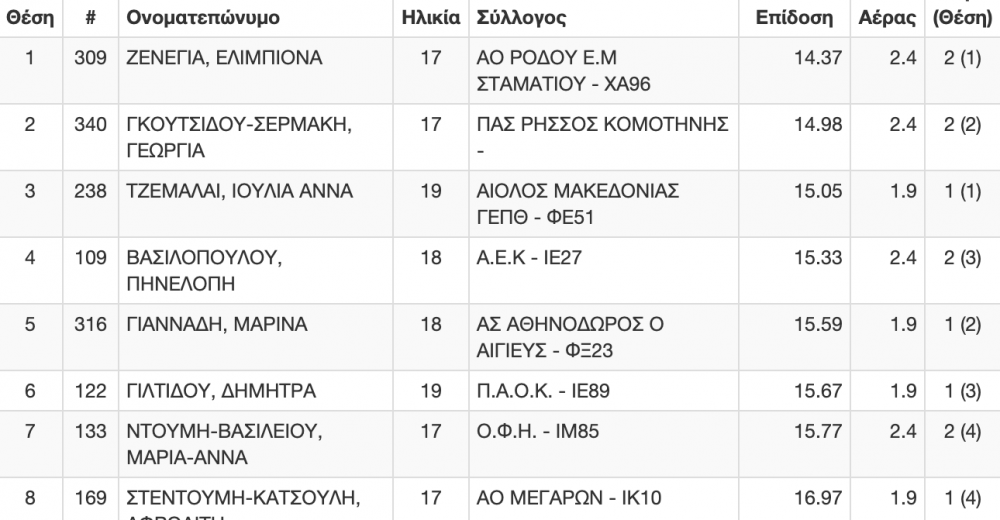
Task: Click the Επίδοση column header
Action: point(794,17)
